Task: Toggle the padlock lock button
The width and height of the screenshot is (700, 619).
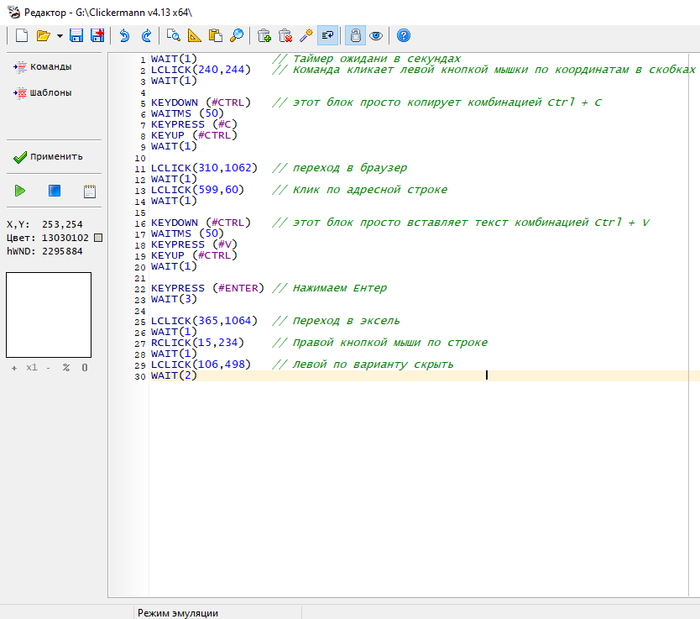Action: tap(354, 36)
